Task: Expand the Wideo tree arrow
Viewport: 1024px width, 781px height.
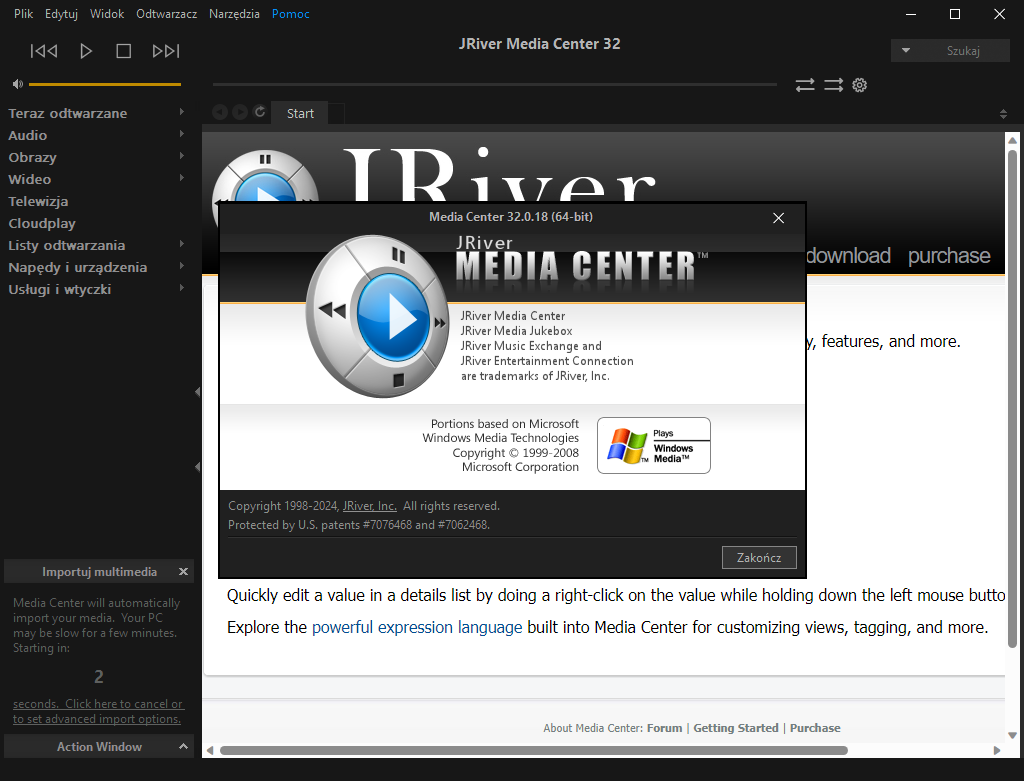Action: [182, 178]
